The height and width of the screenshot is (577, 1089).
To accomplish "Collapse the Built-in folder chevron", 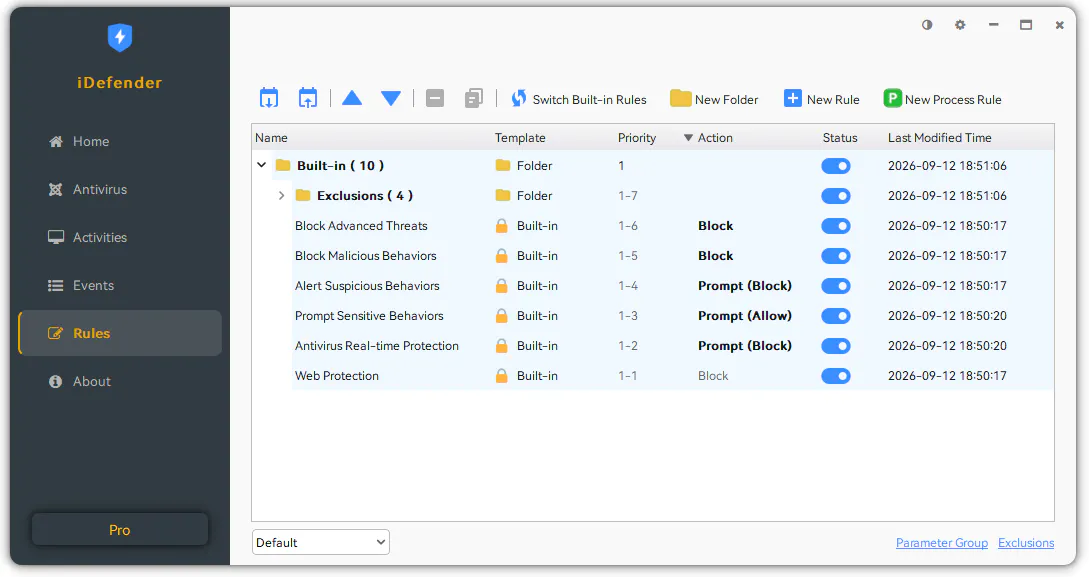I will (262, 165).
